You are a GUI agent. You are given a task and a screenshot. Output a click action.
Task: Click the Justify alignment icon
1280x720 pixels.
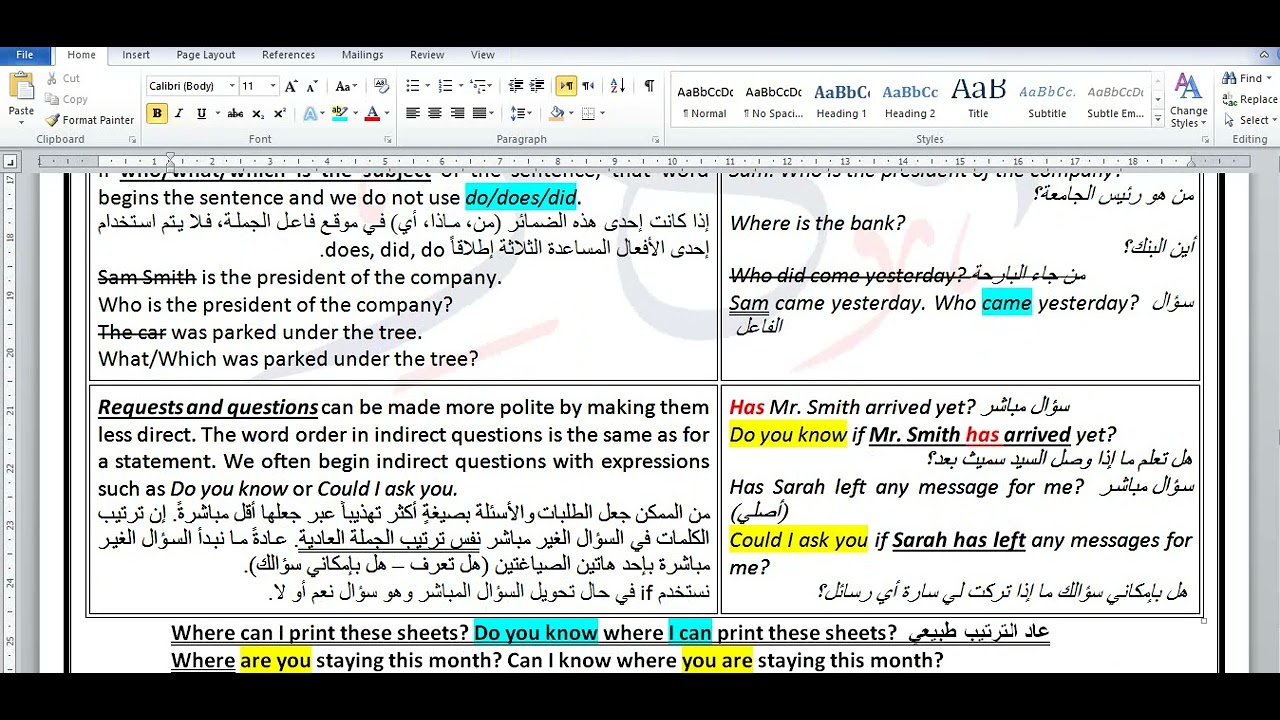[479, 113]
